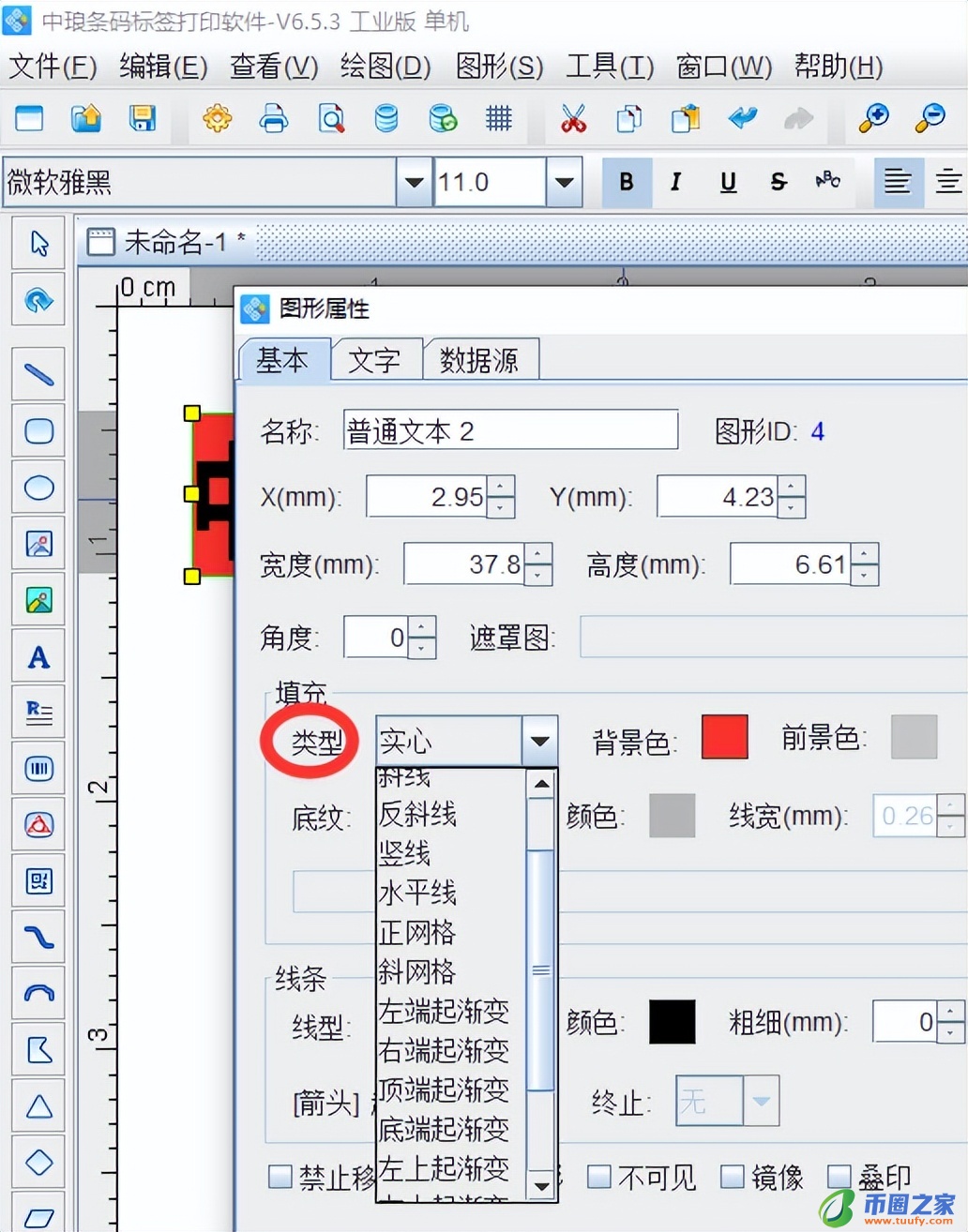Image resolution: width=968 pixels, height=1232 pixels.
Task: Open the font family dropdown
Action: pyautogui.click(x=413, y=182)
